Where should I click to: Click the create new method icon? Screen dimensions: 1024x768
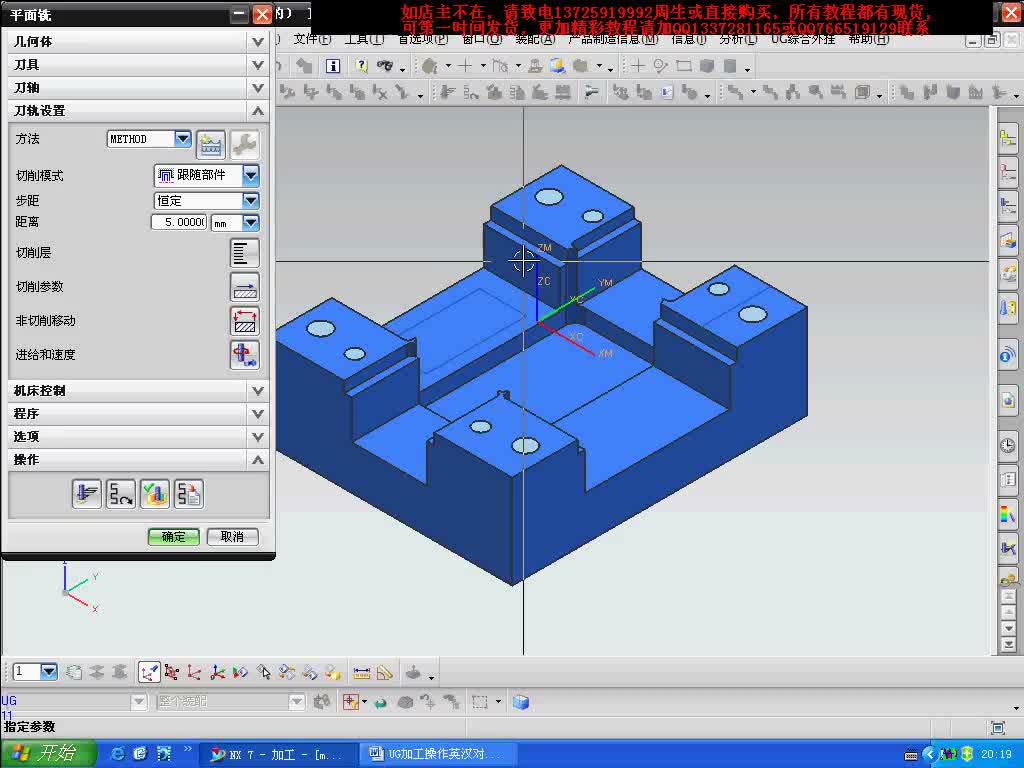pos(210,145)
